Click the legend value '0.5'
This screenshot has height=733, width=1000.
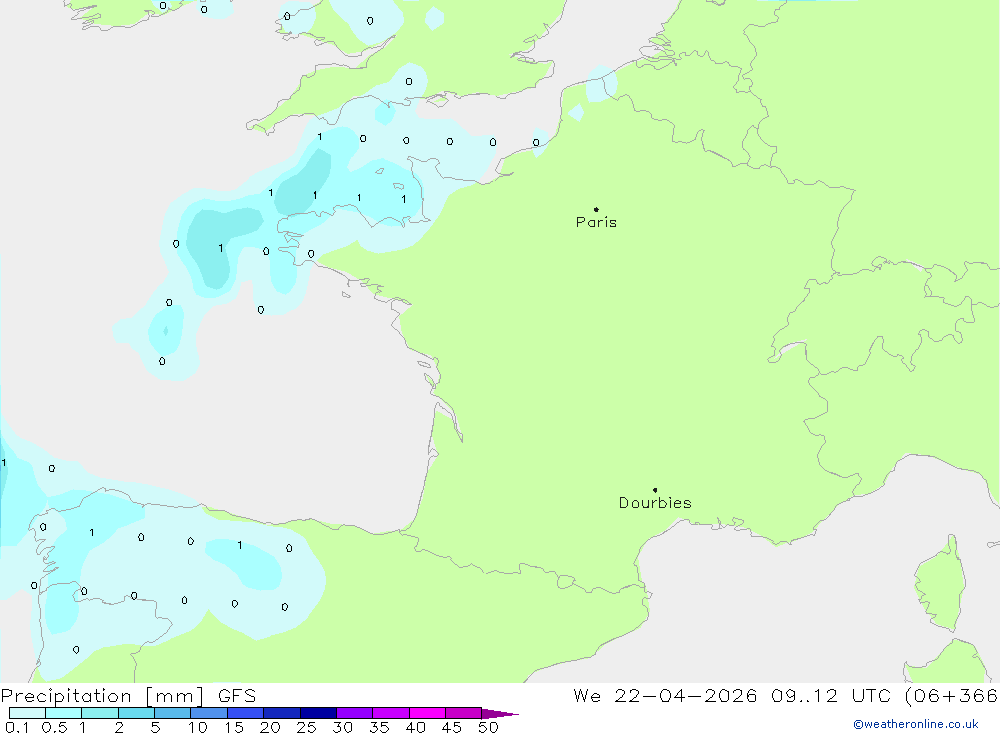pos(54,727)
